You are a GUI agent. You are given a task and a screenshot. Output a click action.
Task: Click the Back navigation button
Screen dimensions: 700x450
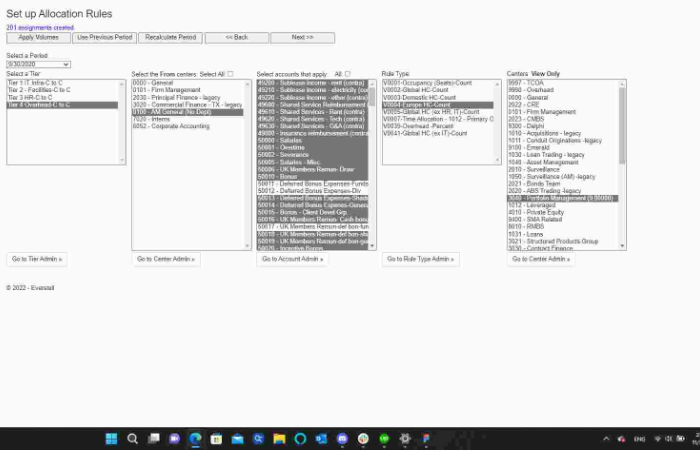tap(236, 37)
